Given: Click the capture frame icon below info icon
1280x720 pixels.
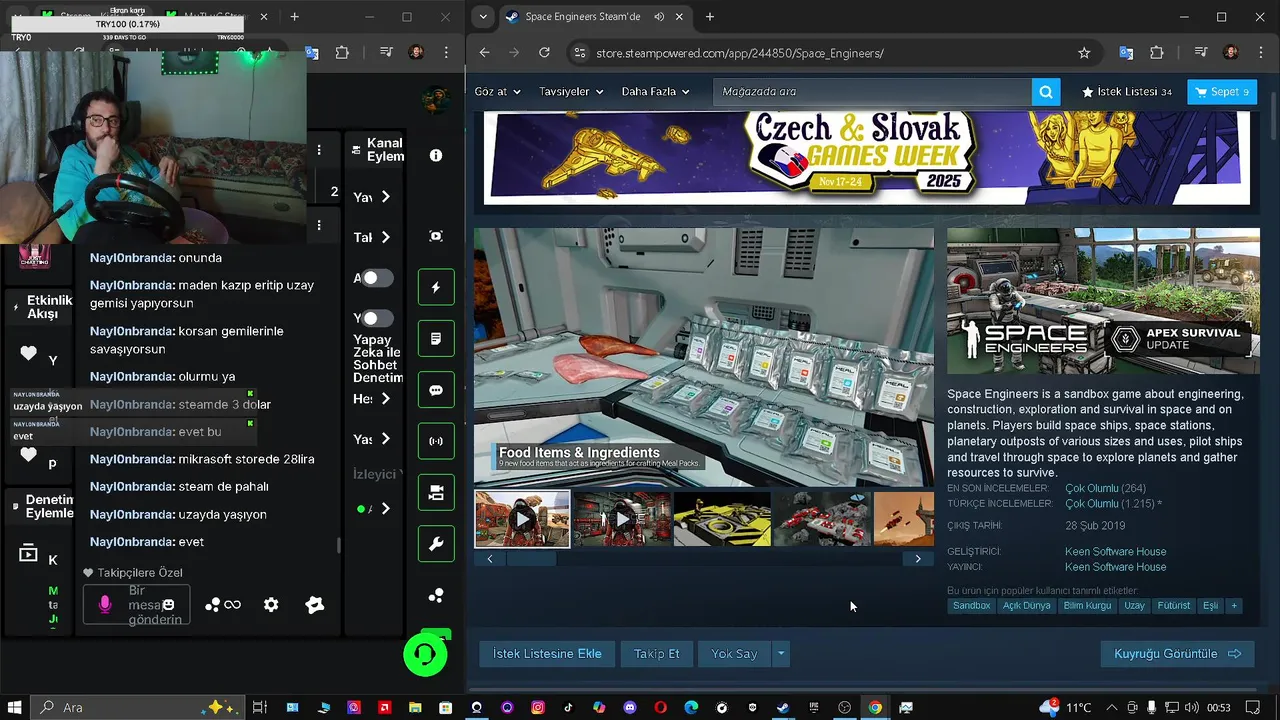Looking at the screenshot, I should (x=436, y=236).
